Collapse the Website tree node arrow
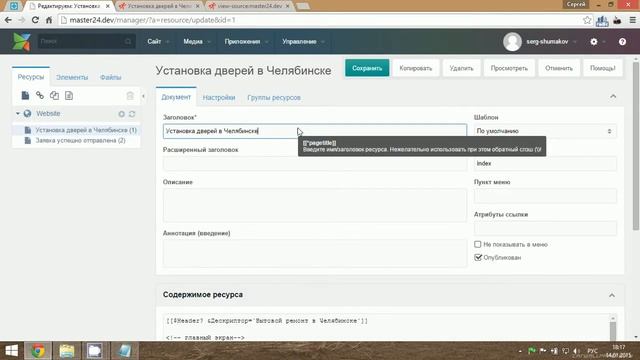 click(18, 113)
